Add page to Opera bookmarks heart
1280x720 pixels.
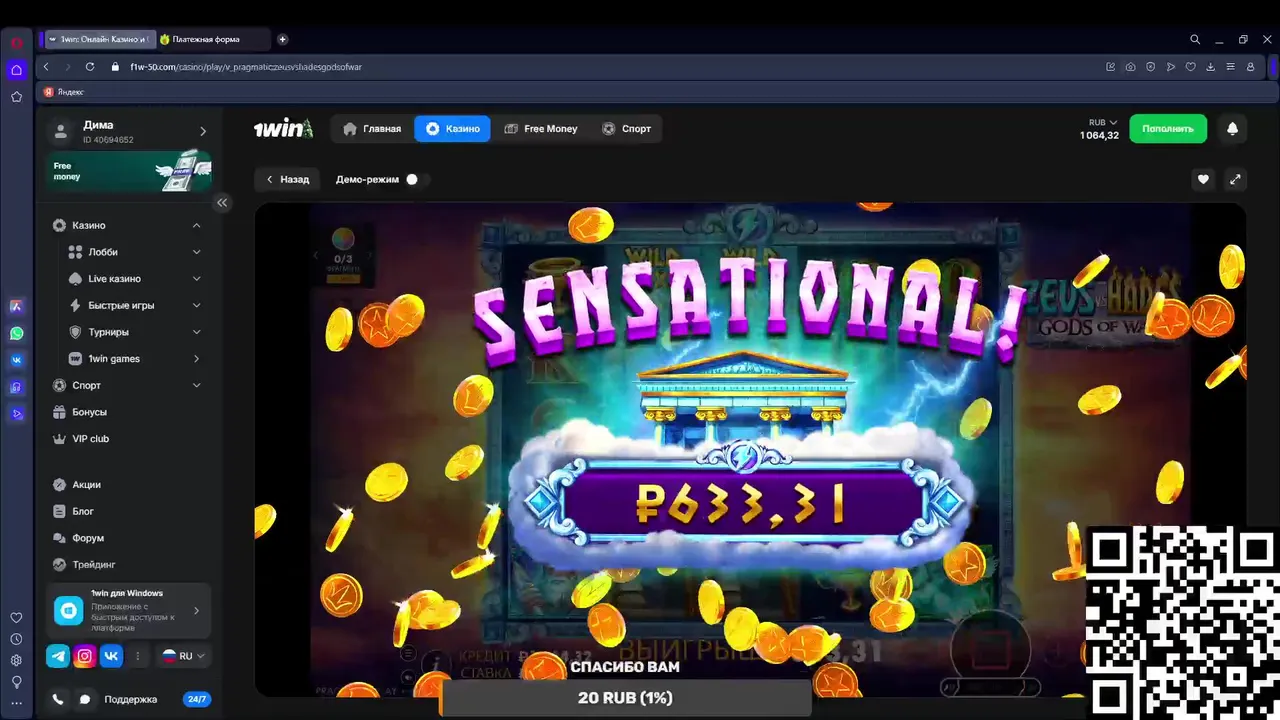pyautogui.click(x=1190, y=67)
